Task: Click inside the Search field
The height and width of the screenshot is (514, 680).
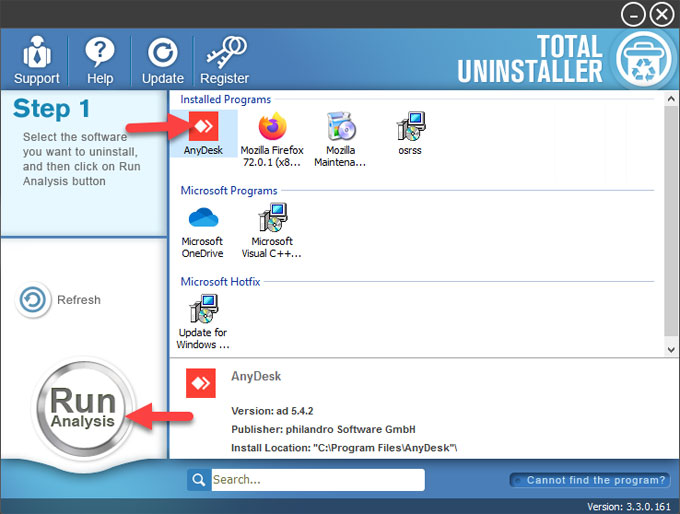Action: [317, 480]
